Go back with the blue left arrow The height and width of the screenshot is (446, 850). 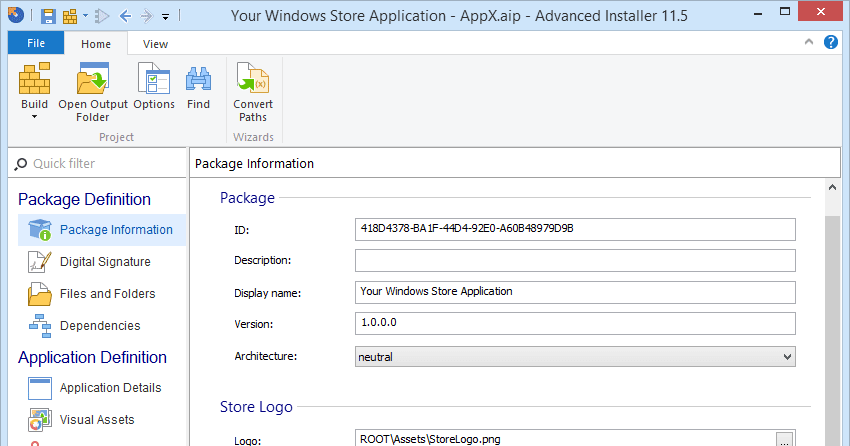125,16
